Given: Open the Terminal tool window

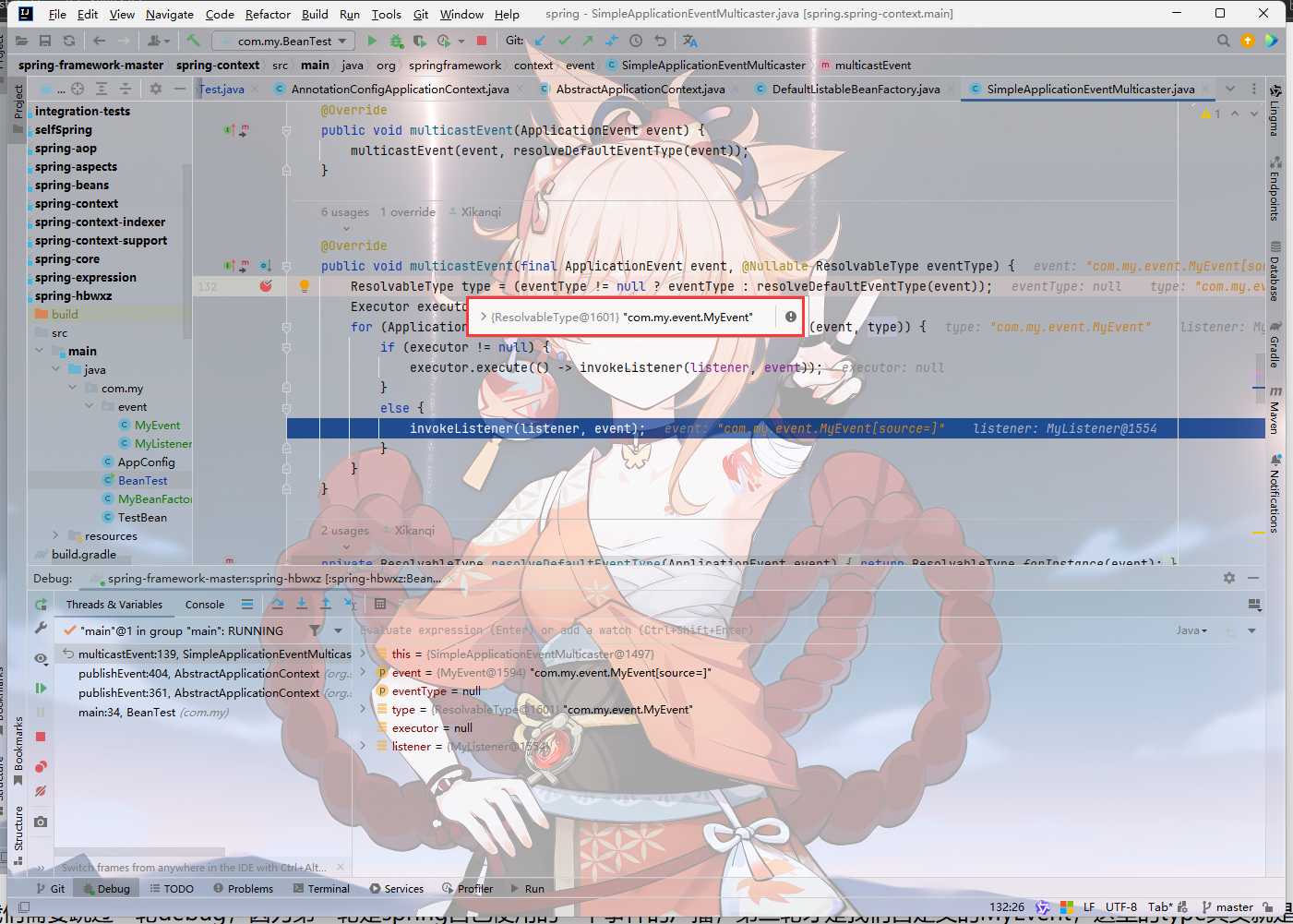Looking at the screenshot, I should pyautogui.click(x=321, y=889).
